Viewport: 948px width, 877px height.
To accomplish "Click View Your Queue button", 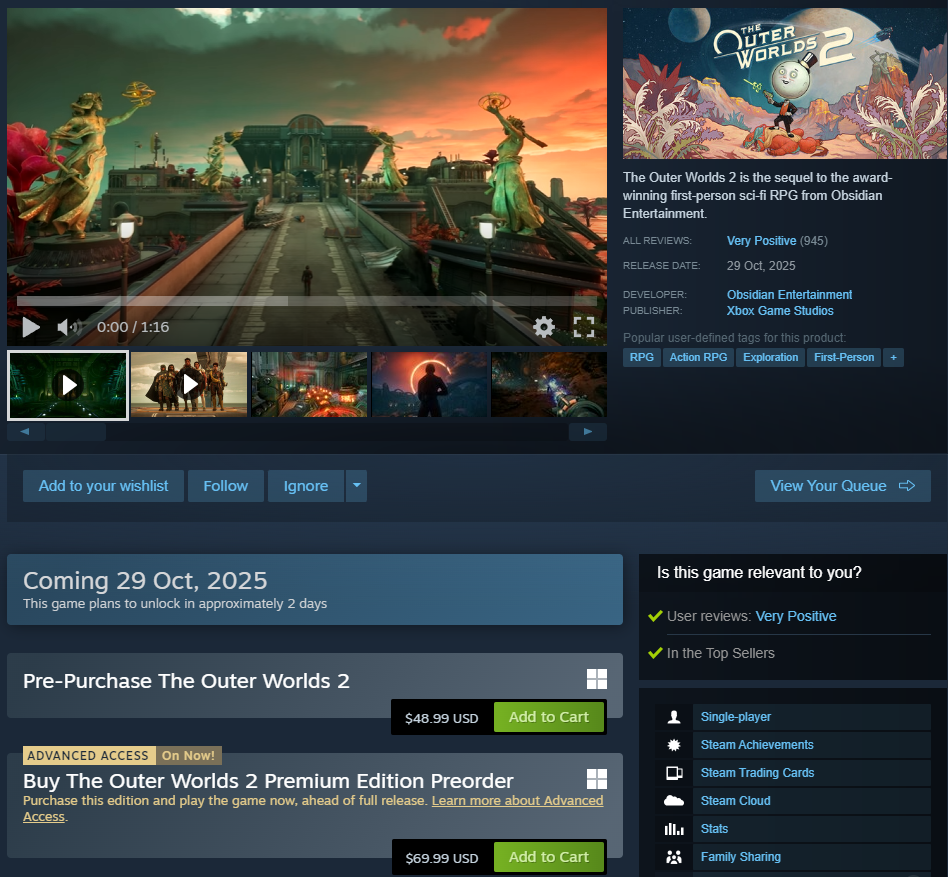I will tap(842, 486).
